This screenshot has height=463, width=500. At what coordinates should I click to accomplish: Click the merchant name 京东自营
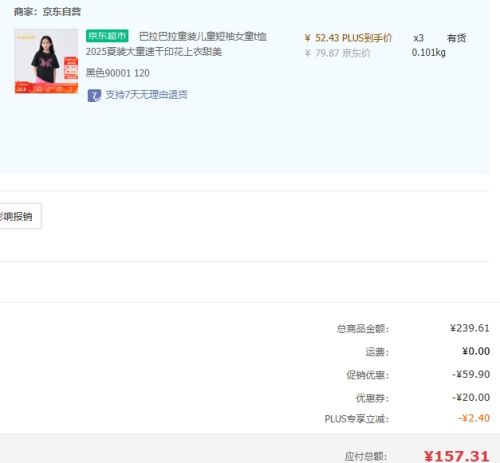click(x=62, y=12)
